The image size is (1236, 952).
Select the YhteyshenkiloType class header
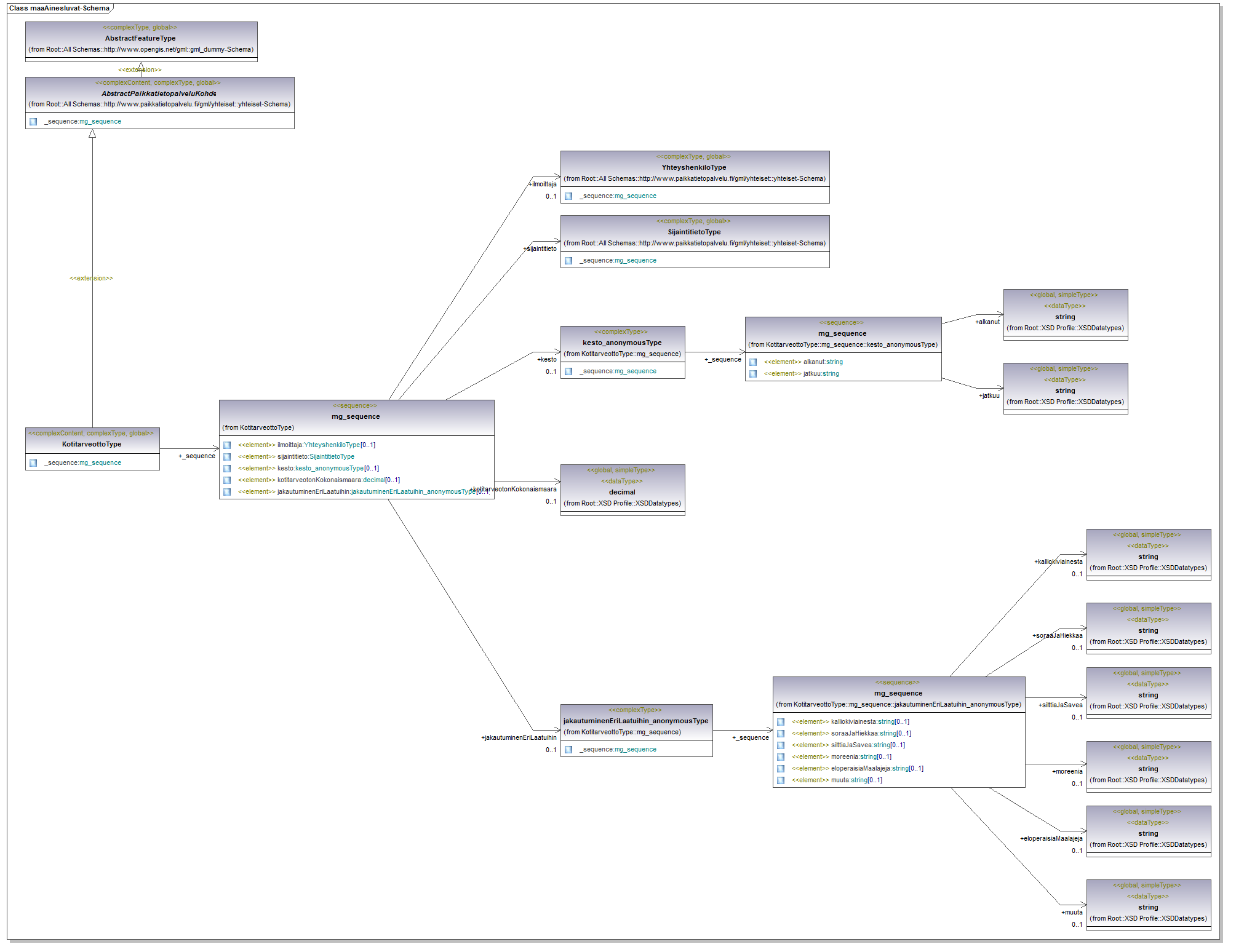694,167
